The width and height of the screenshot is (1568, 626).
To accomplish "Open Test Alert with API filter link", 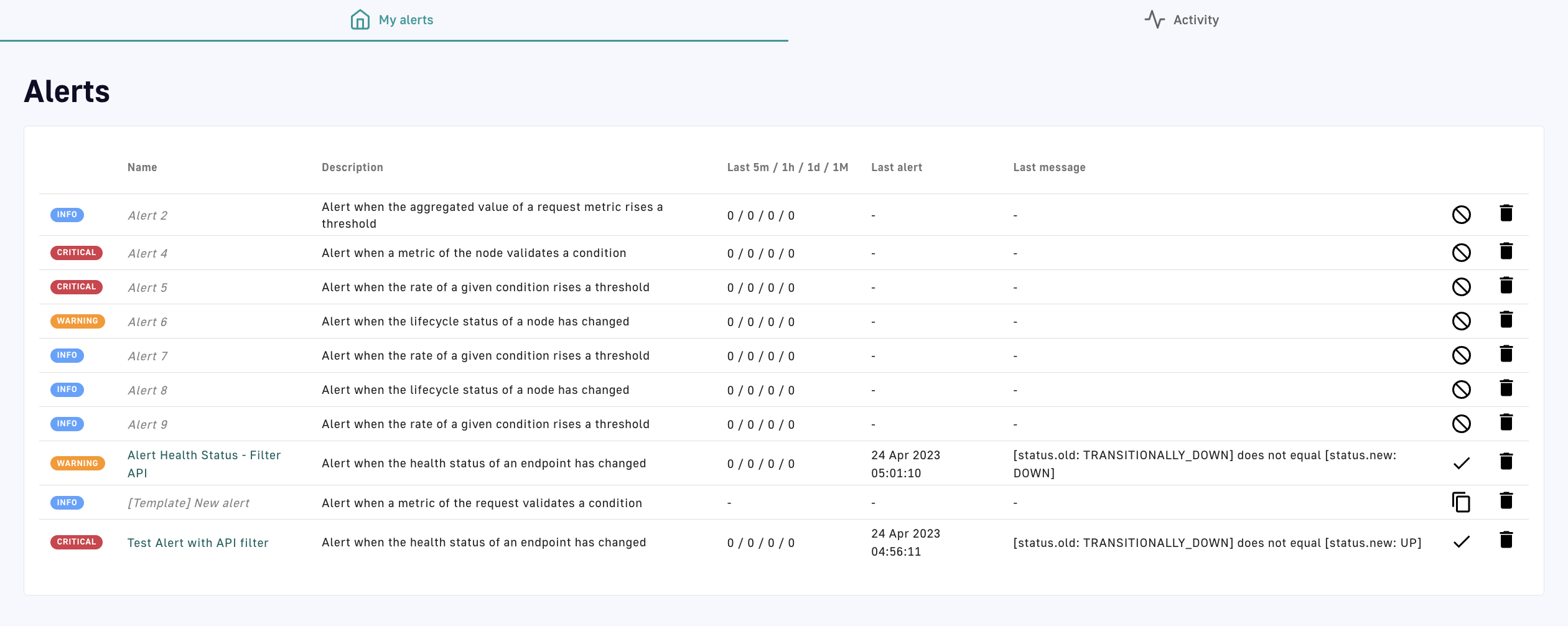I will coord(198,543).
